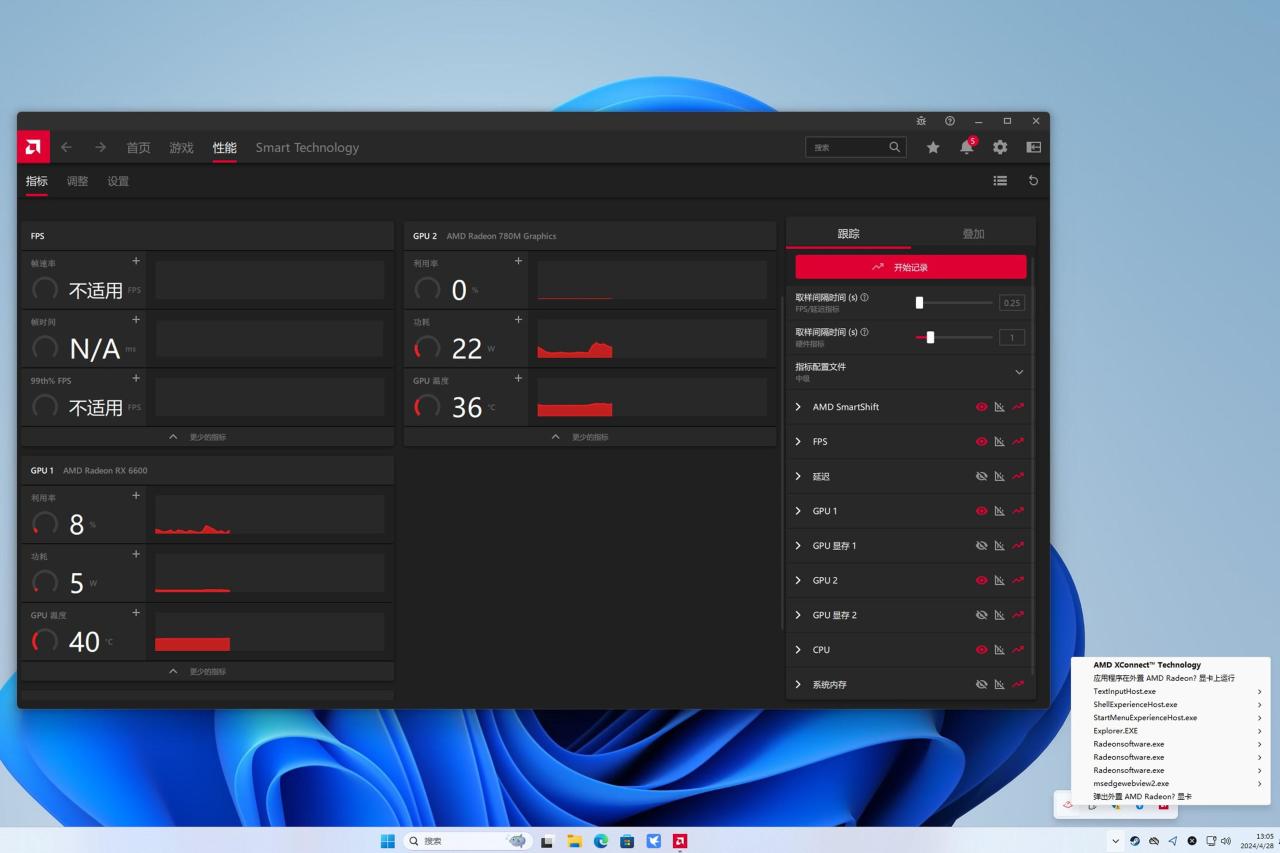
Task: Click the 开始记录 button
Action: coord(911,267)
